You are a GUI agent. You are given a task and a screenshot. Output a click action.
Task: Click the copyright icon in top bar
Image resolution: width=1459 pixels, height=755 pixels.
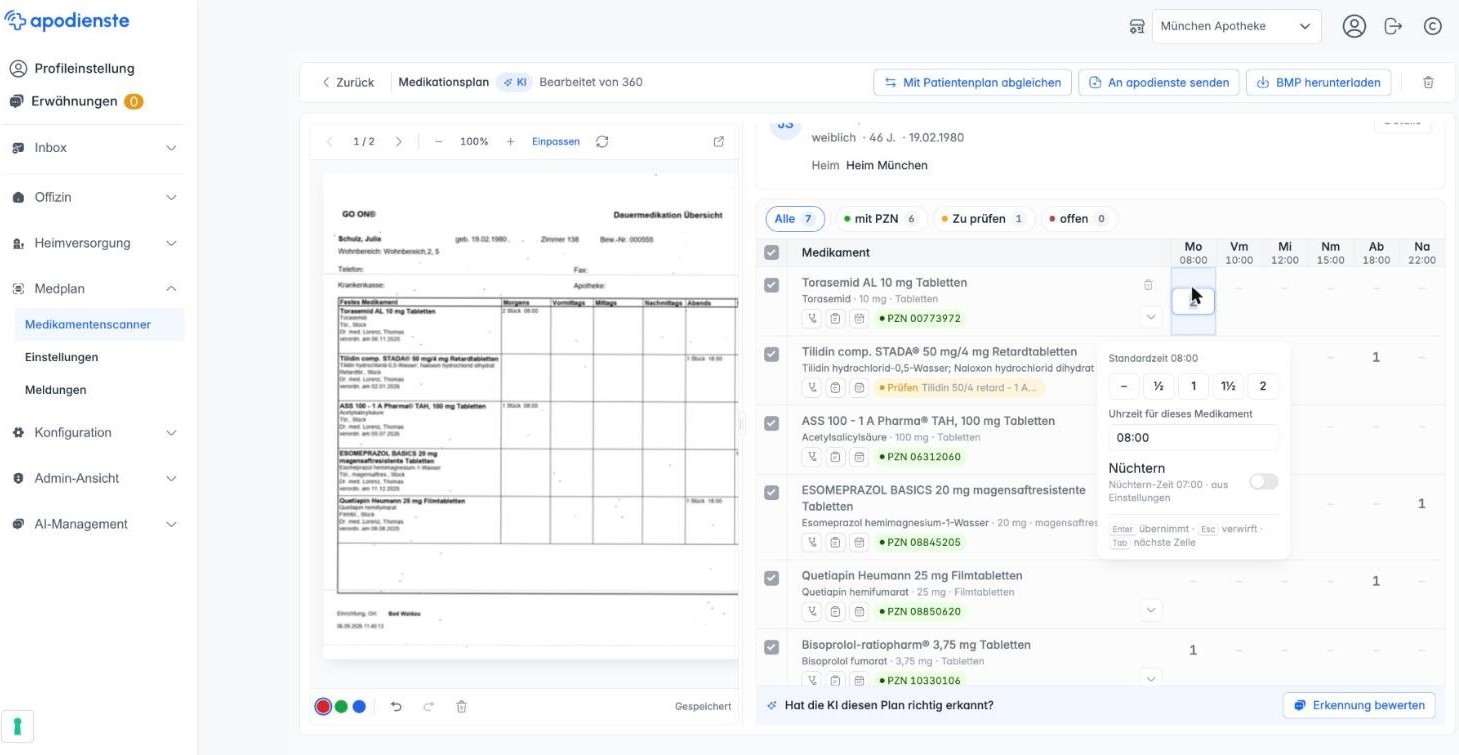point(1432,27)
